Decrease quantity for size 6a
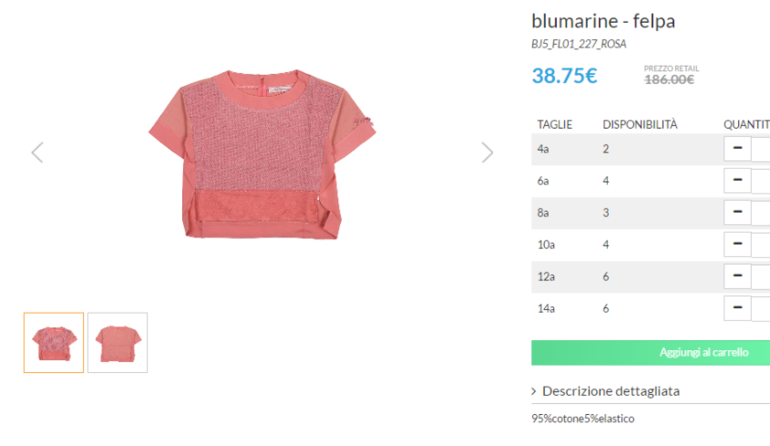Screen dimensions: 770x446 click(736, 181)
